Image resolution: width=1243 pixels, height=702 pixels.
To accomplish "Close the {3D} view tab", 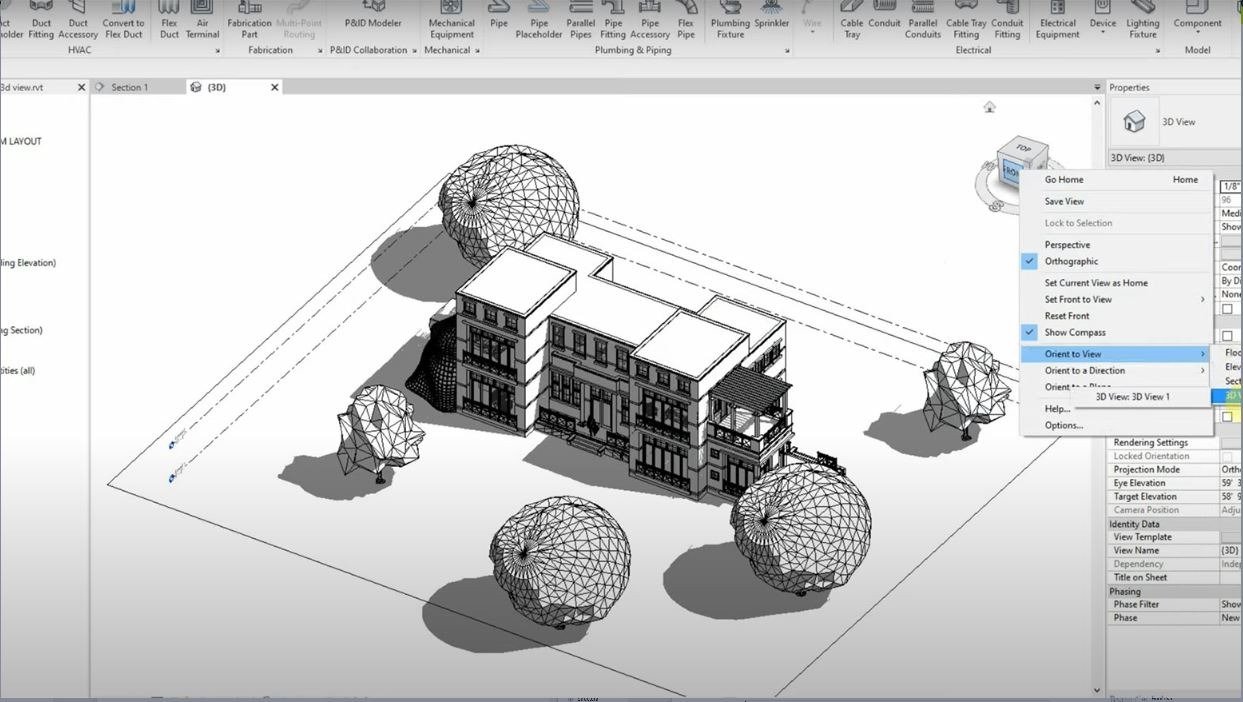I will 275,87.
